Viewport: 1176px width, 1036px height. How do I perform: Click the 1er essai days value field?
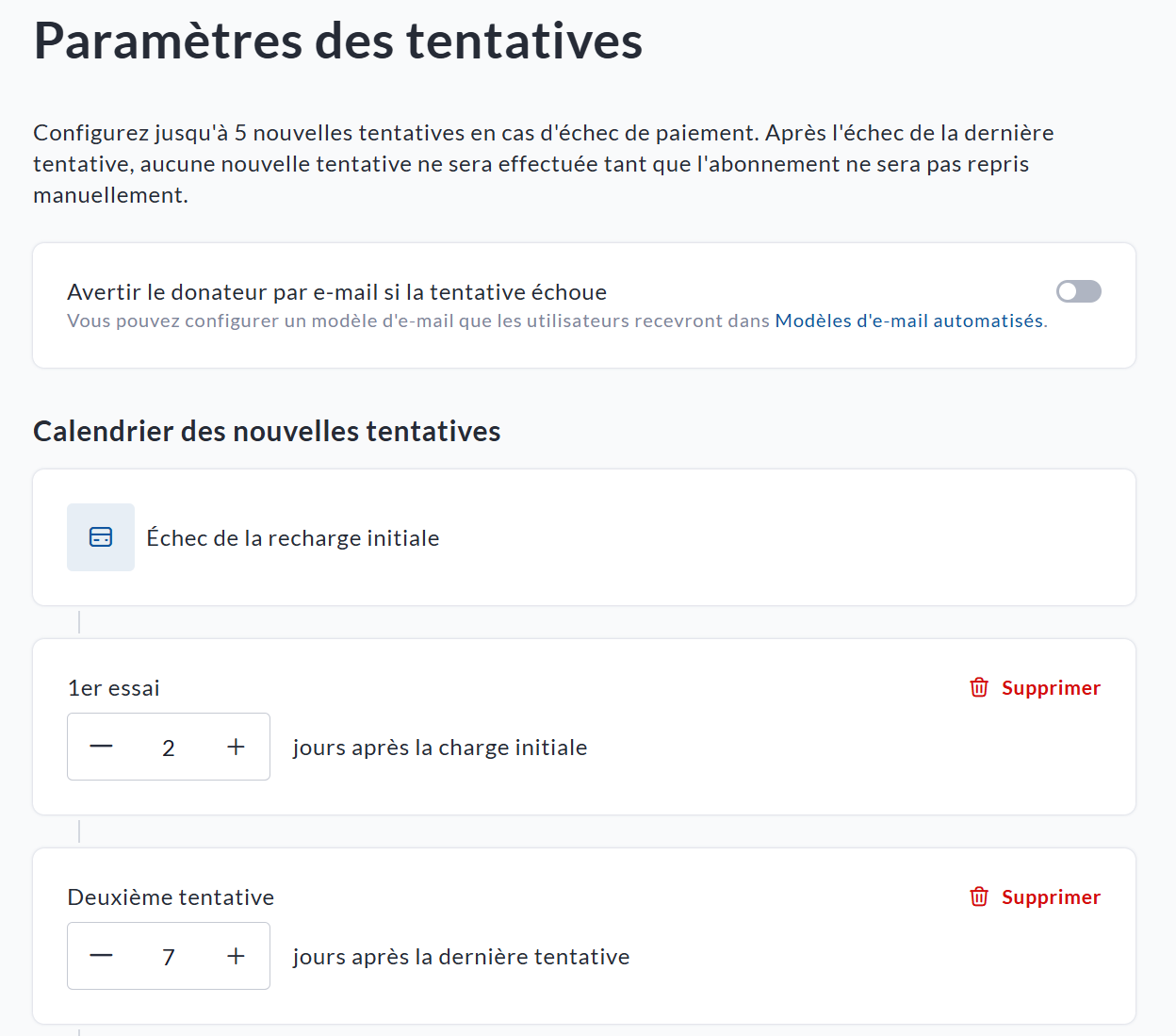point(169,748)
